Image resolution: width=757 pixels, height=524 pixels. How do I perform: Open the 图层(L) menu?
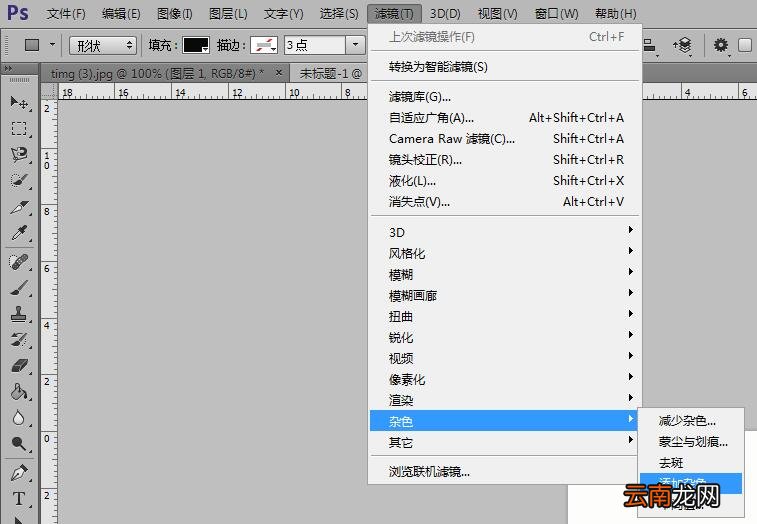[228, 14]
